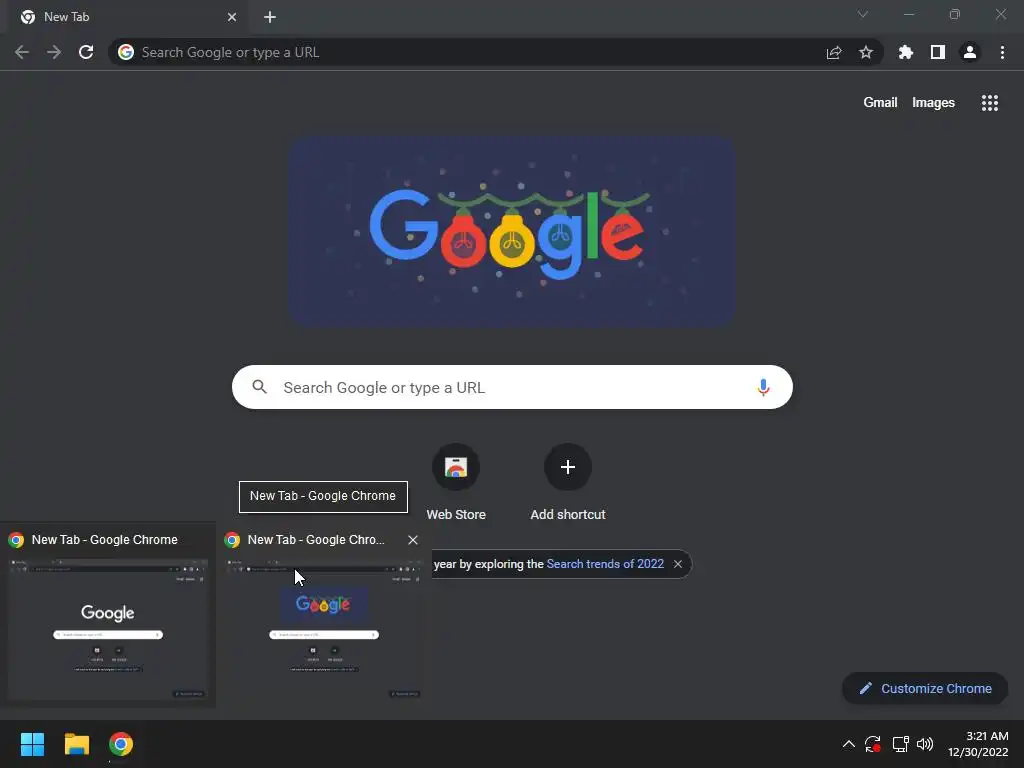Click the Chrome taskbar icon
Viewport: 1024px width, 768px height.
[x=121, y=744]
